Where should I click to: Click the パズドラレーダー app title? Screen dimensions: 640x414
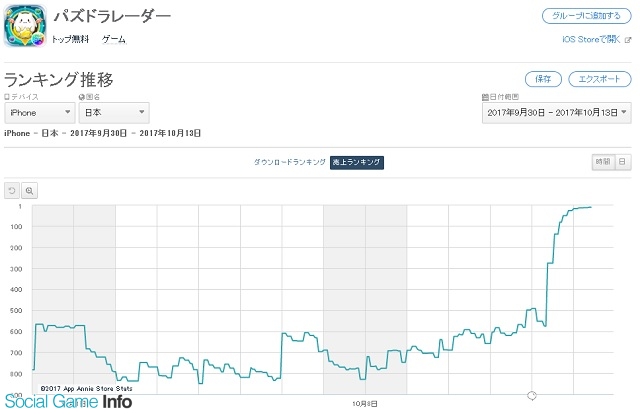(x=112, y=16)
